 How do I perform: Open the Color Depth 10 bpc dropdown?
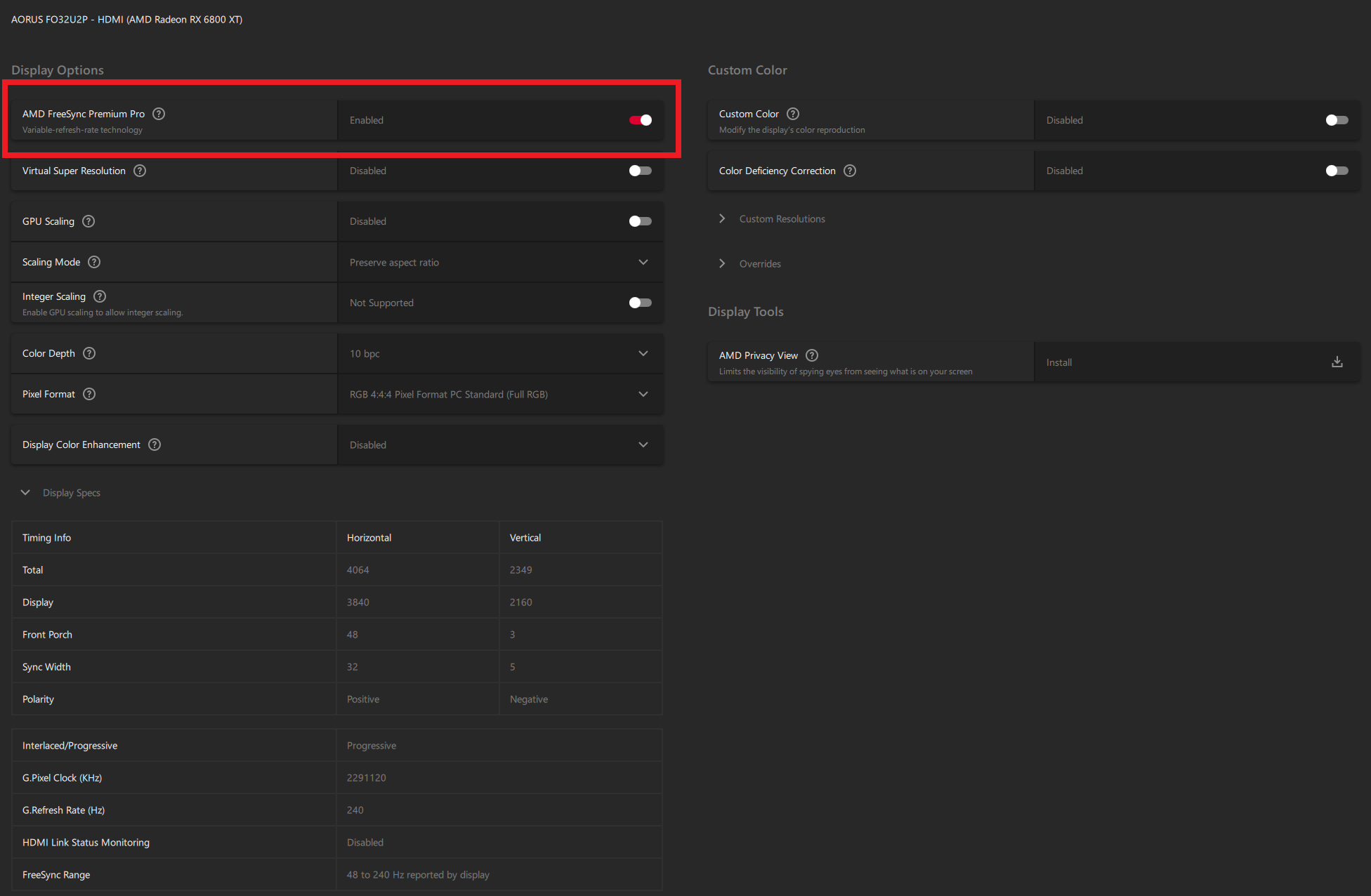[x=500, y=353]
